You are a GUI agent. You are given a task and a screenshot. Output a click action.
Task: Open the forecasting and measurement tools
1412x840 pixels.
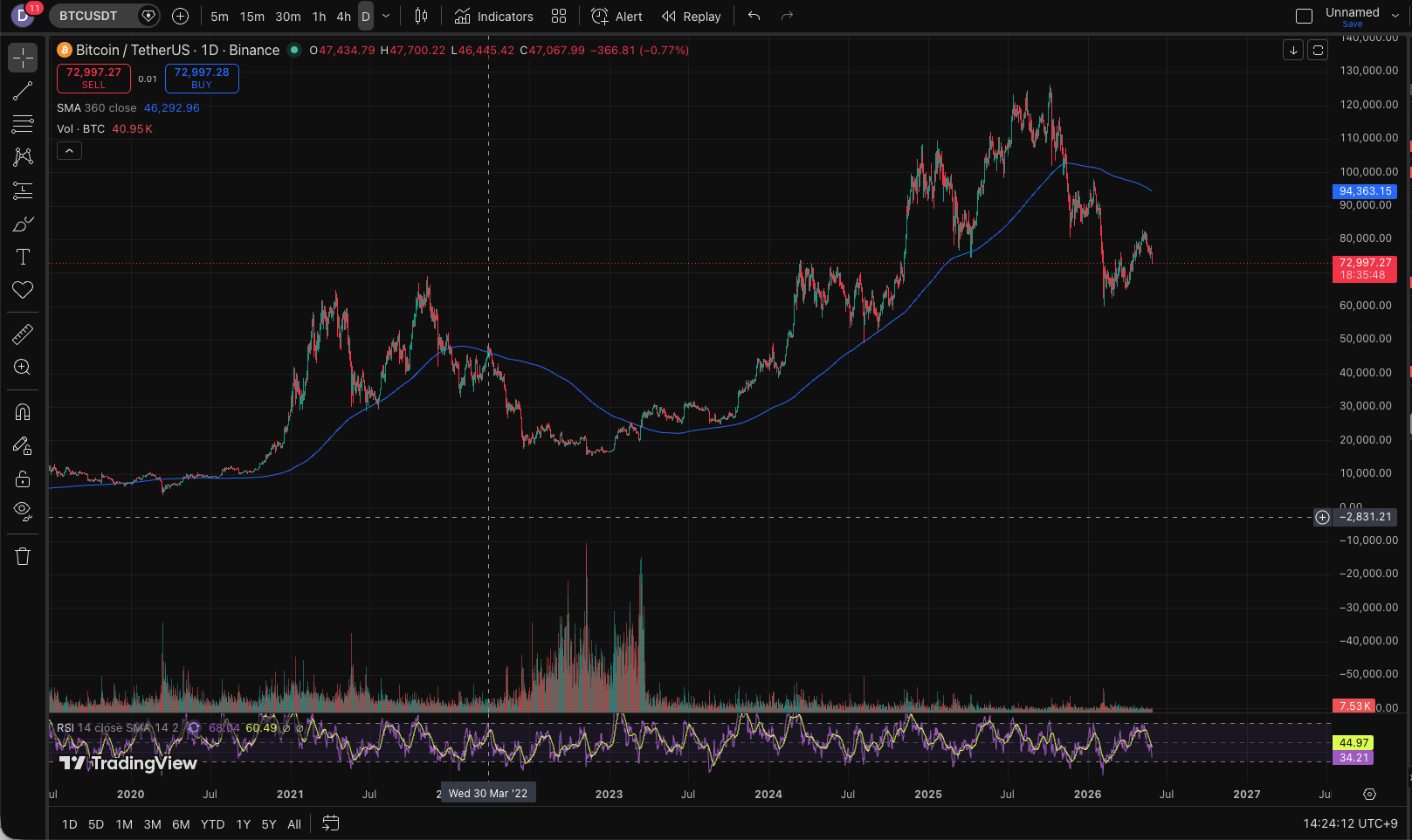(23, 190)
